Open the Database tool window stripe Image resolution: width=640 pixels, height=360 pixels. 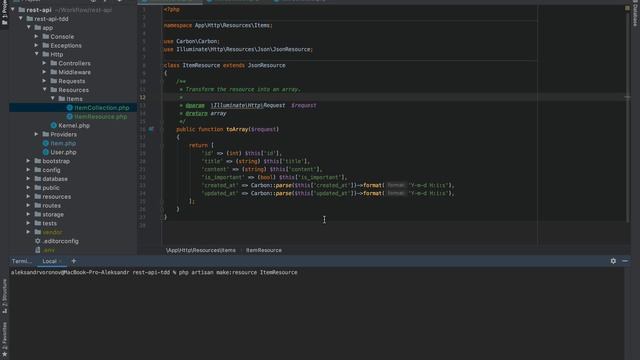pyautogui.click(x=635, y=13)
